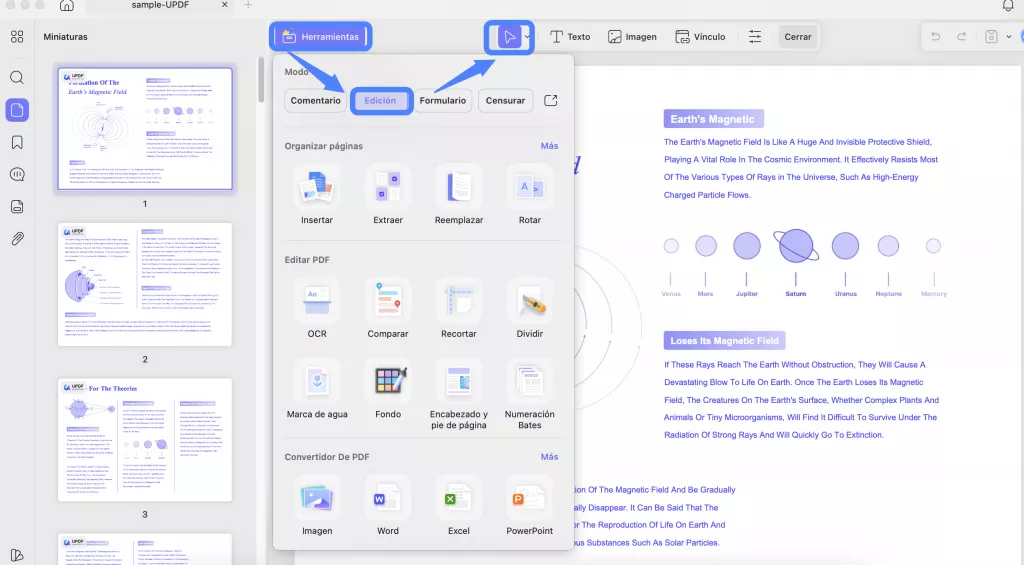Screen dimensions: 1024x565
Task: Select the Rotar page tool
Action: pos(530,195)
